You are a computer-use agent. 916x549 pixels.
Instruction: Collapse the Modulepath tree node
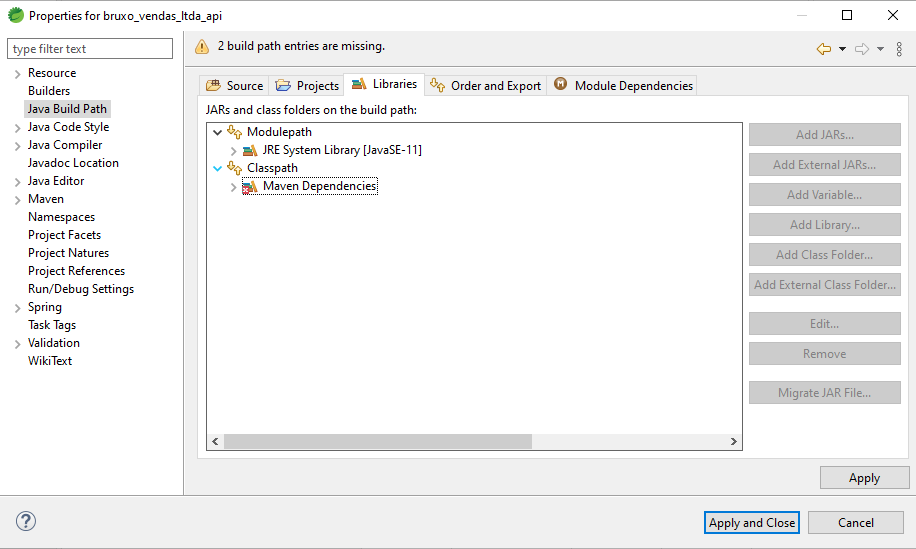(x=217, y=133)
